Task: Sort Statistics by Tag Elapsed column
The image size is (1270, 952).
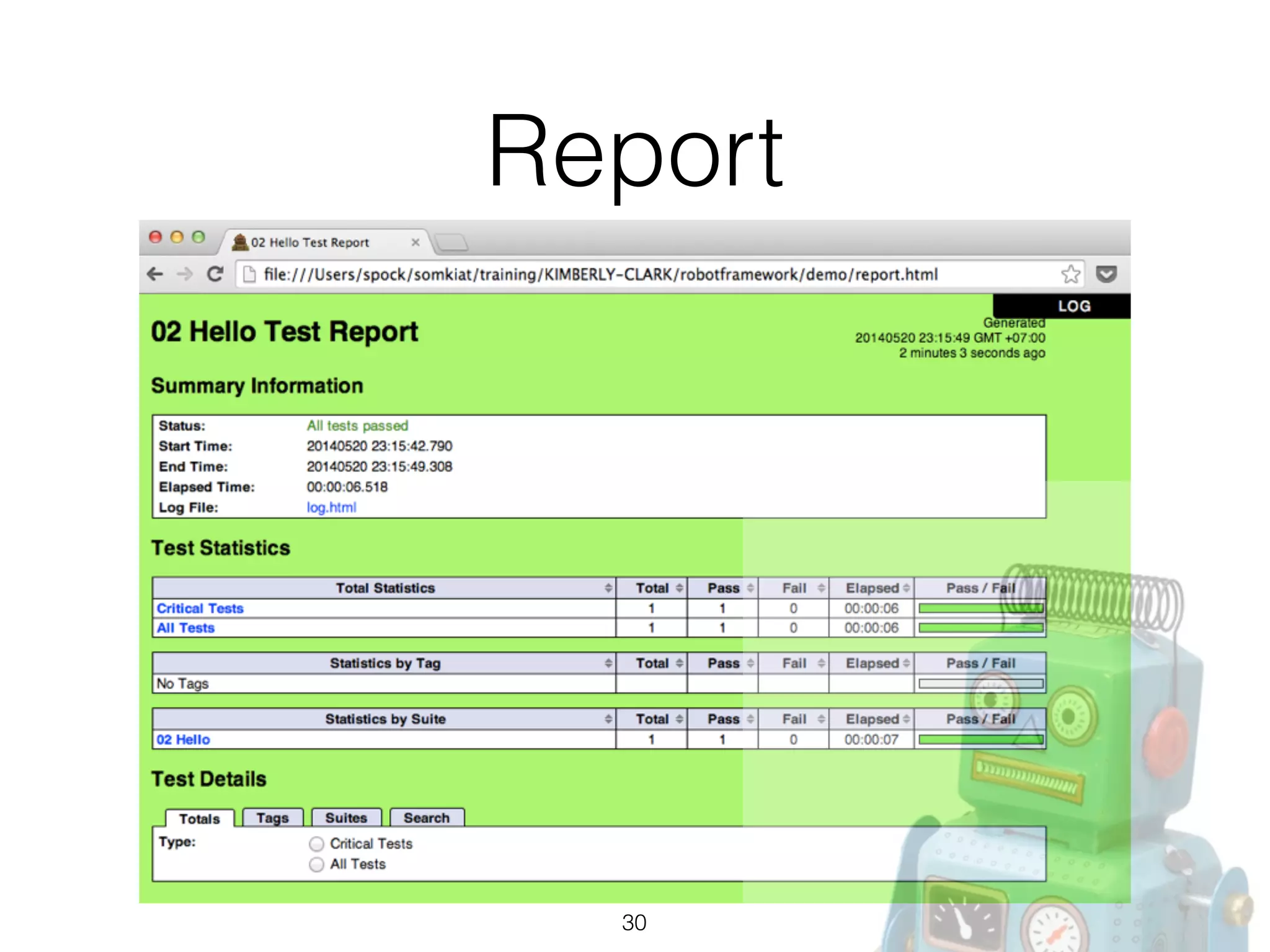Action: pyautogui.click(x=872, y=663)
